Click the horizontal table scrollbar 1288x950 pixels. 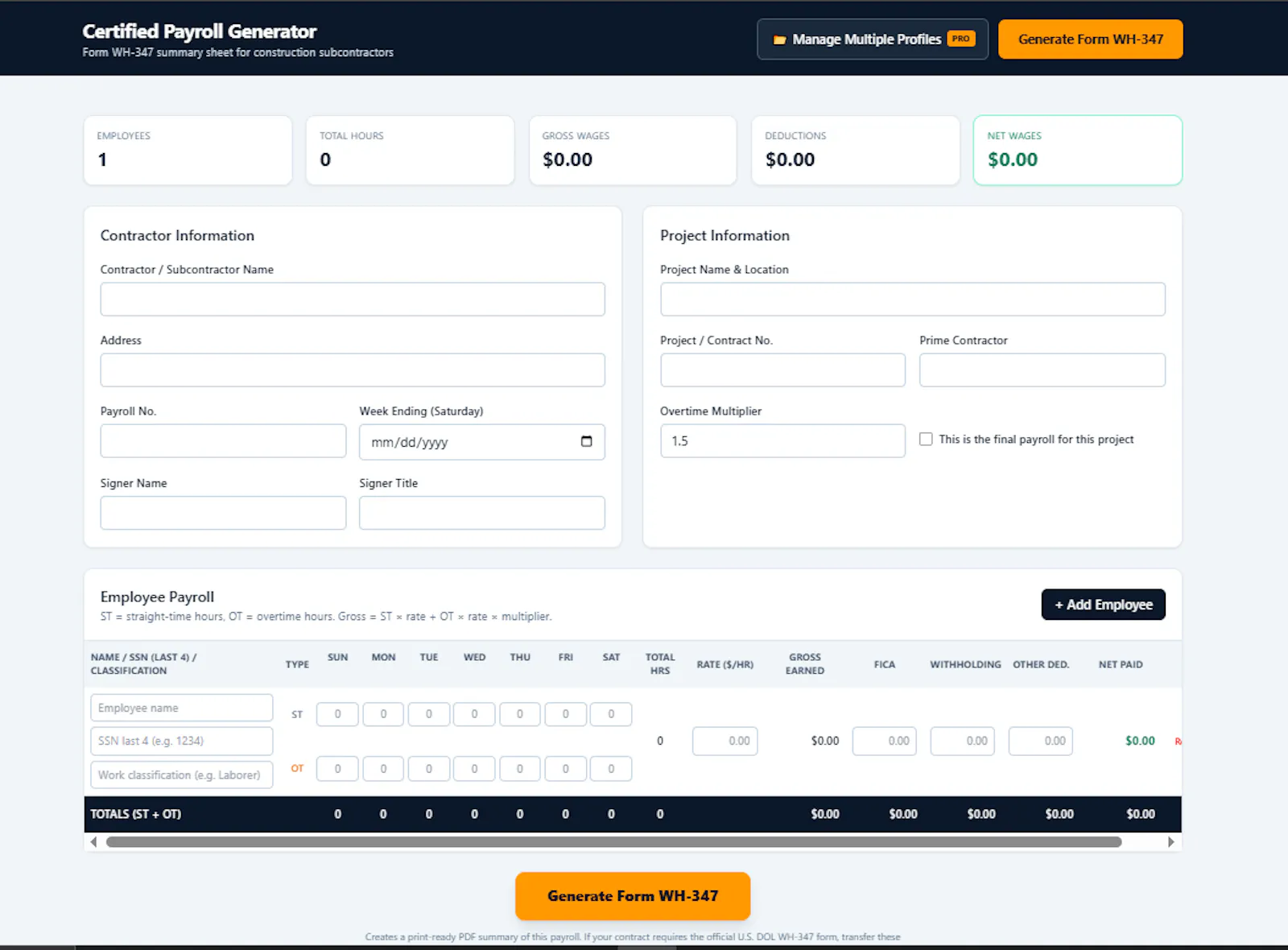point(613,842)
